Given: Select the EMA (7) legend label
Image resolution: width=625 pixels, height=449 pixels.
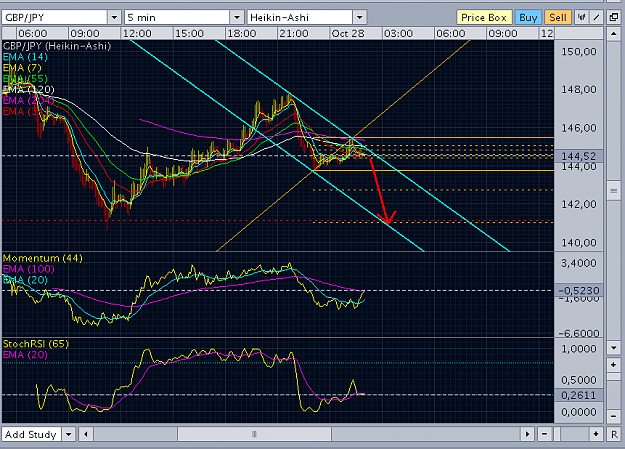Looking at the screenshot, I should tap(22, 68).
